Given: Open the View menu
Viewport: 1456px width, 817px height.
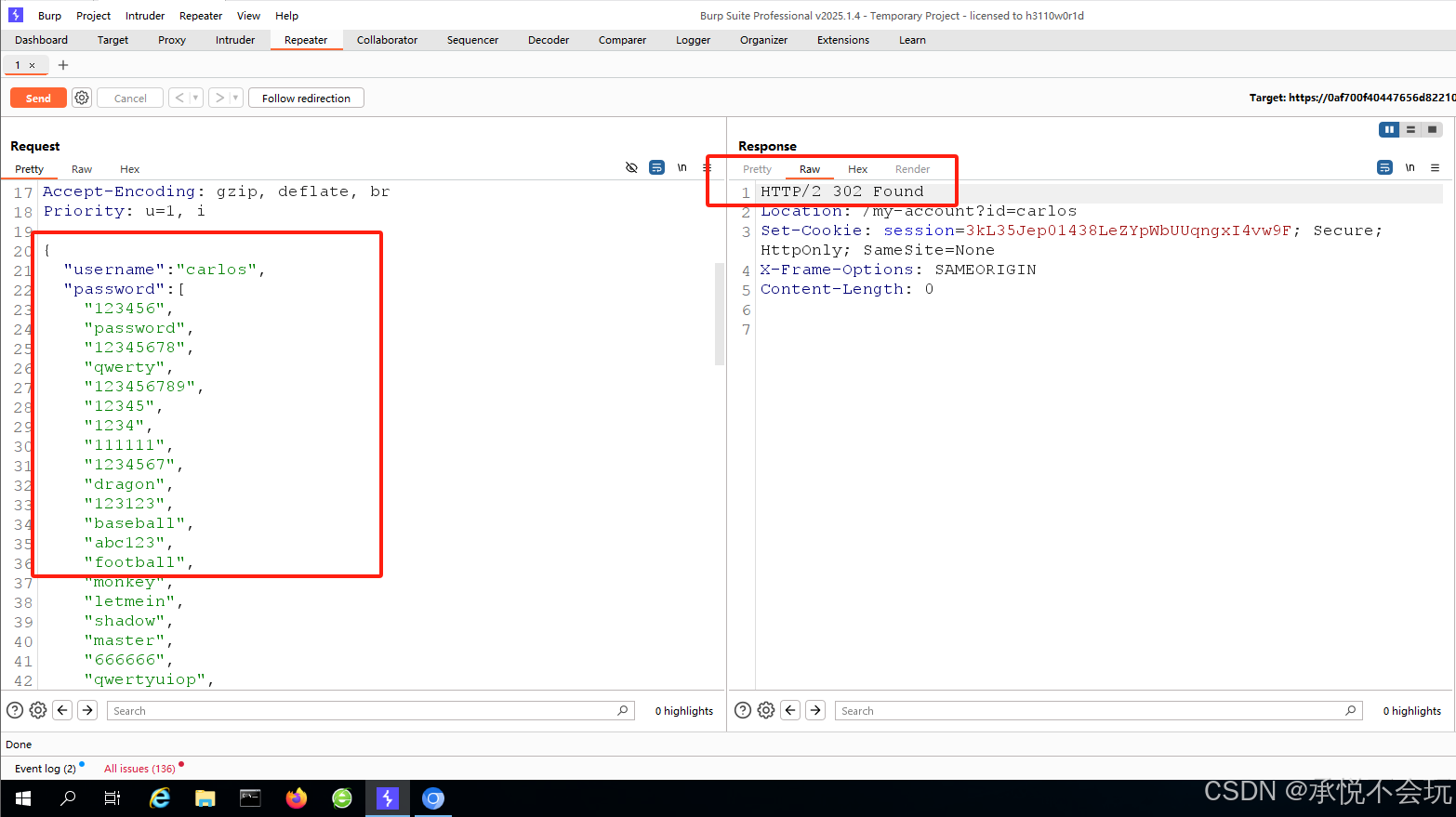Looking at the screenshot, I should [248, 16].
